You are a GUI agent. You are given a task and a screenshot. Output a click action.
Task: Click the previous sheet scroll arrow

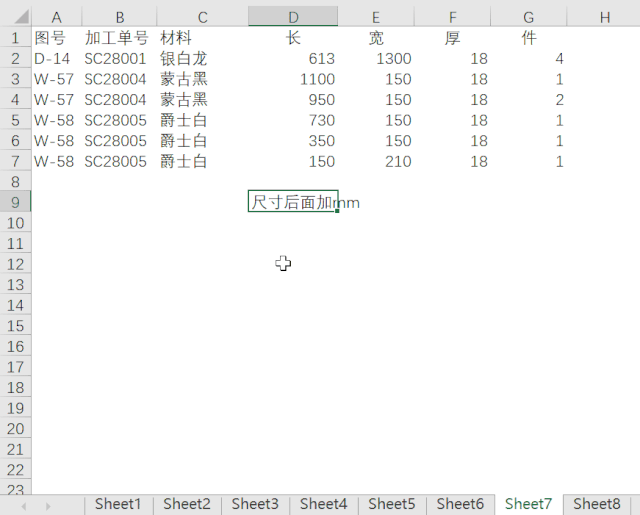coord(24,506)
